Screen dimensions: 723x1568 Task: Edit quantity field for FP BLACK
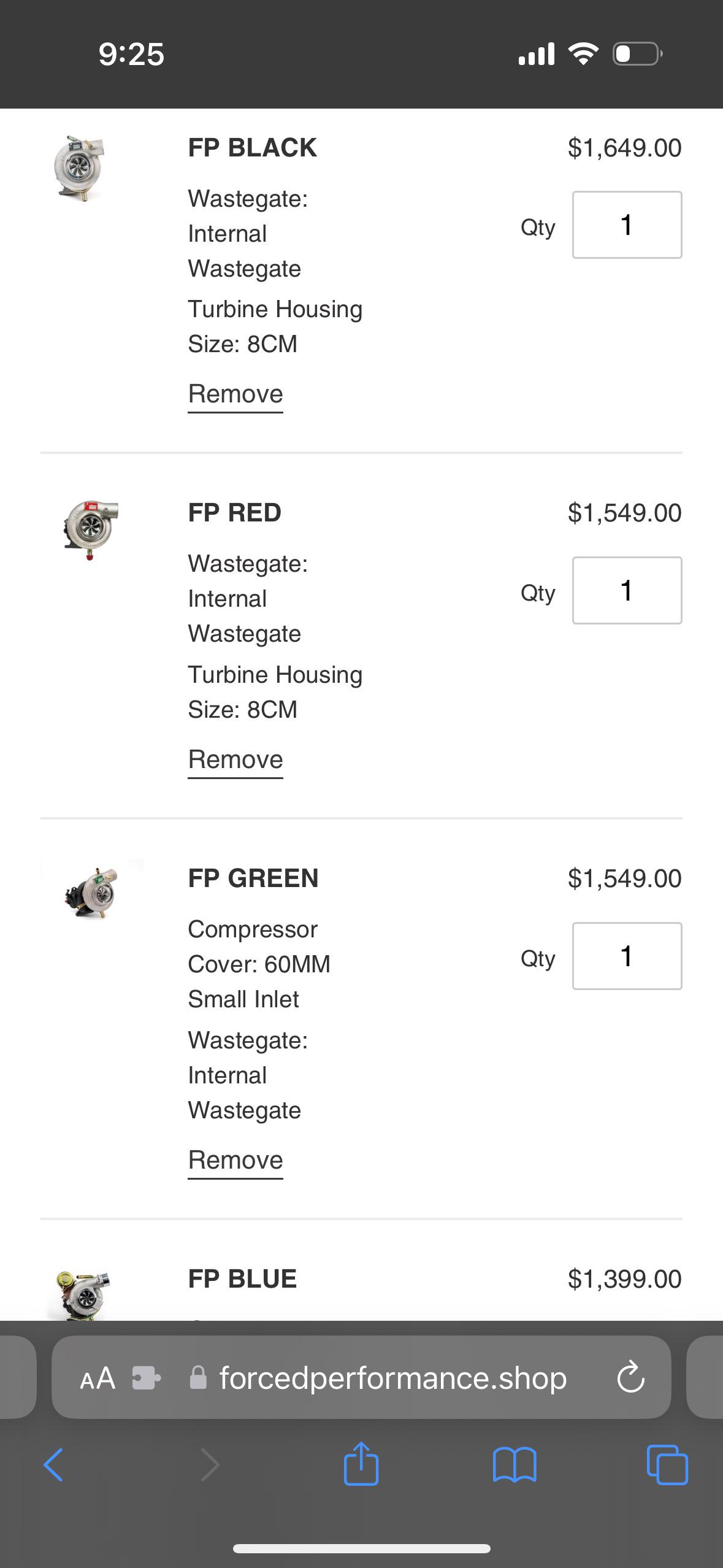[627, 225]
